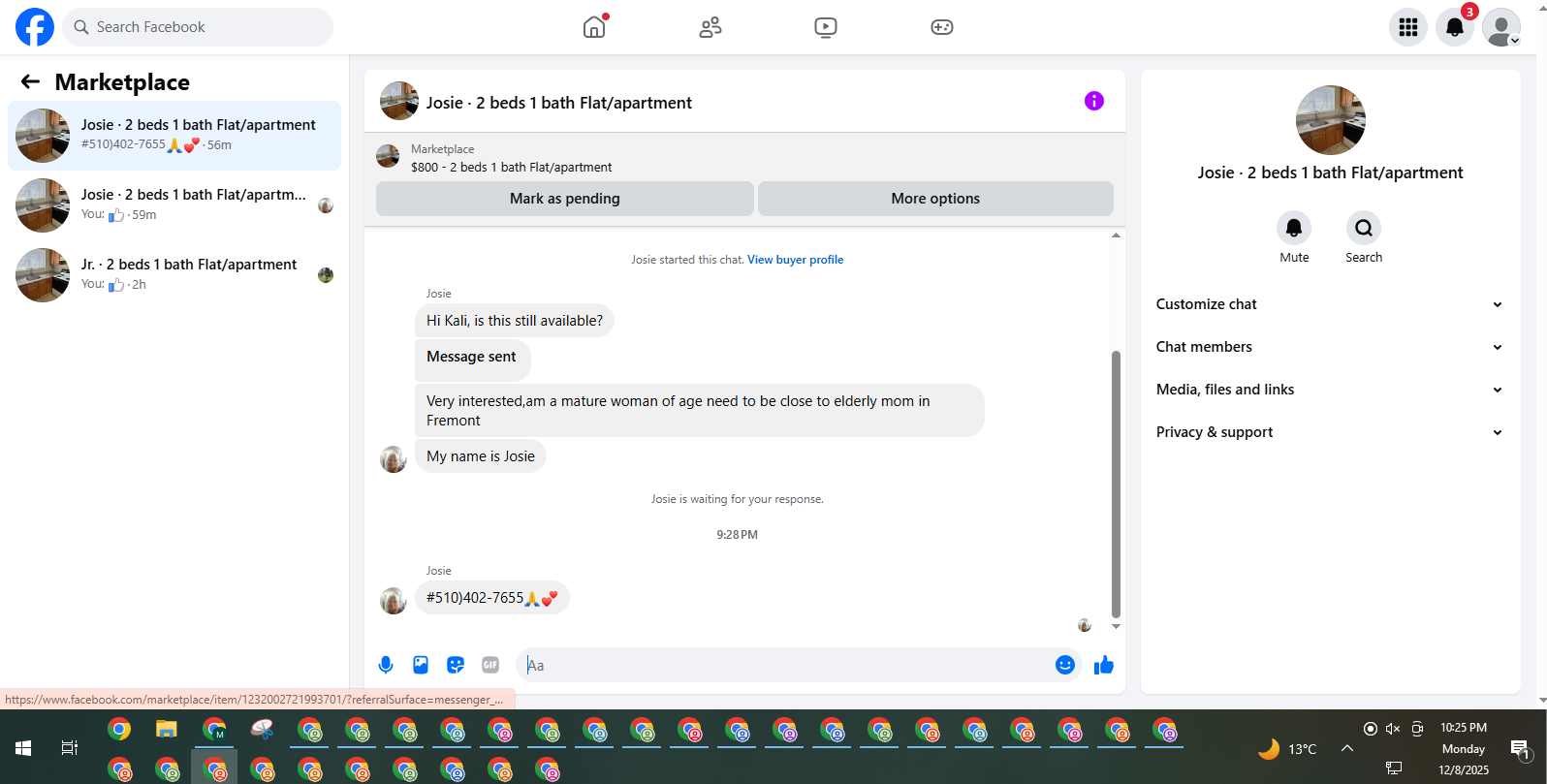Click the muted volume tray icon
Image resolution: width=1547 pixels, height=784 pixels.
click(x=1393, y=729)
